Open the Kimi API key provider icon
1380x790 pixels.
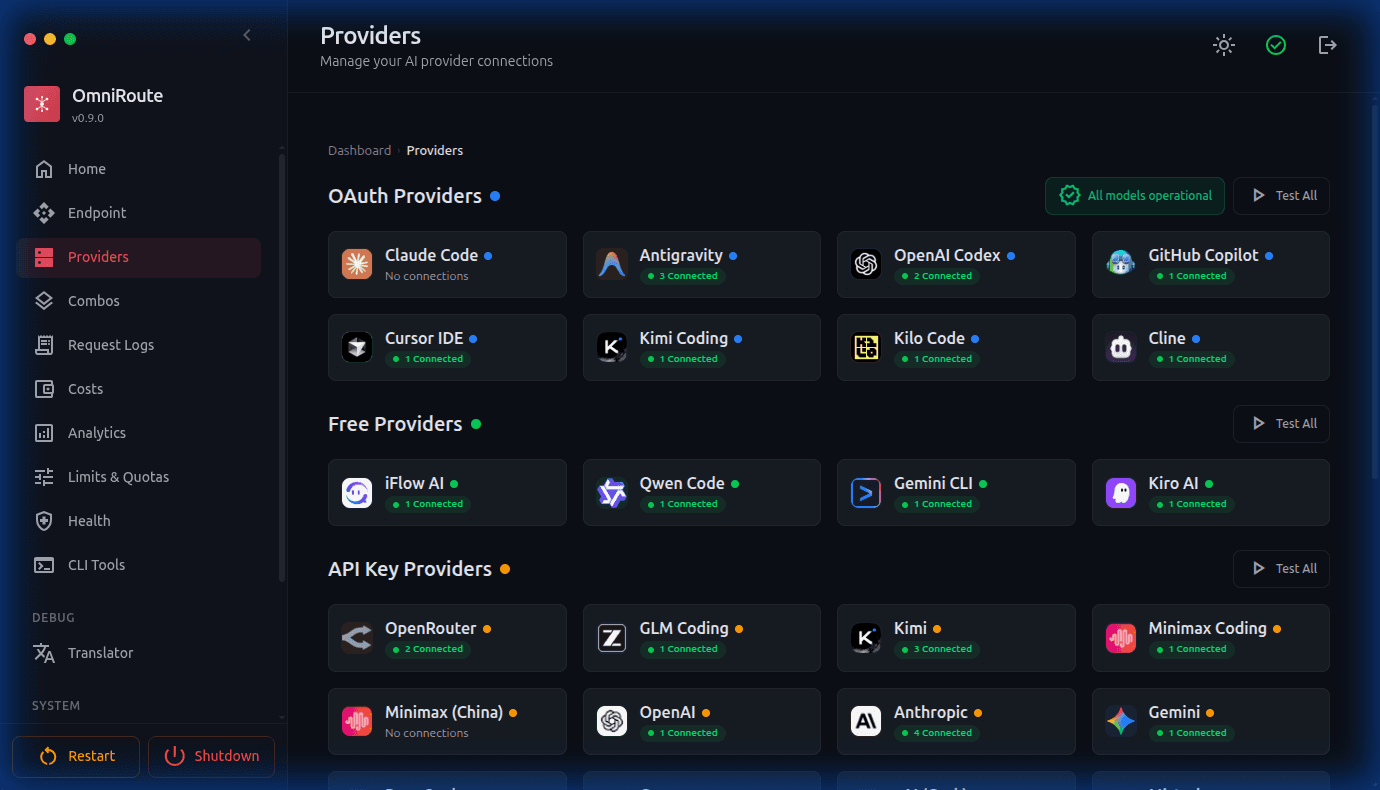click(866, 637)
